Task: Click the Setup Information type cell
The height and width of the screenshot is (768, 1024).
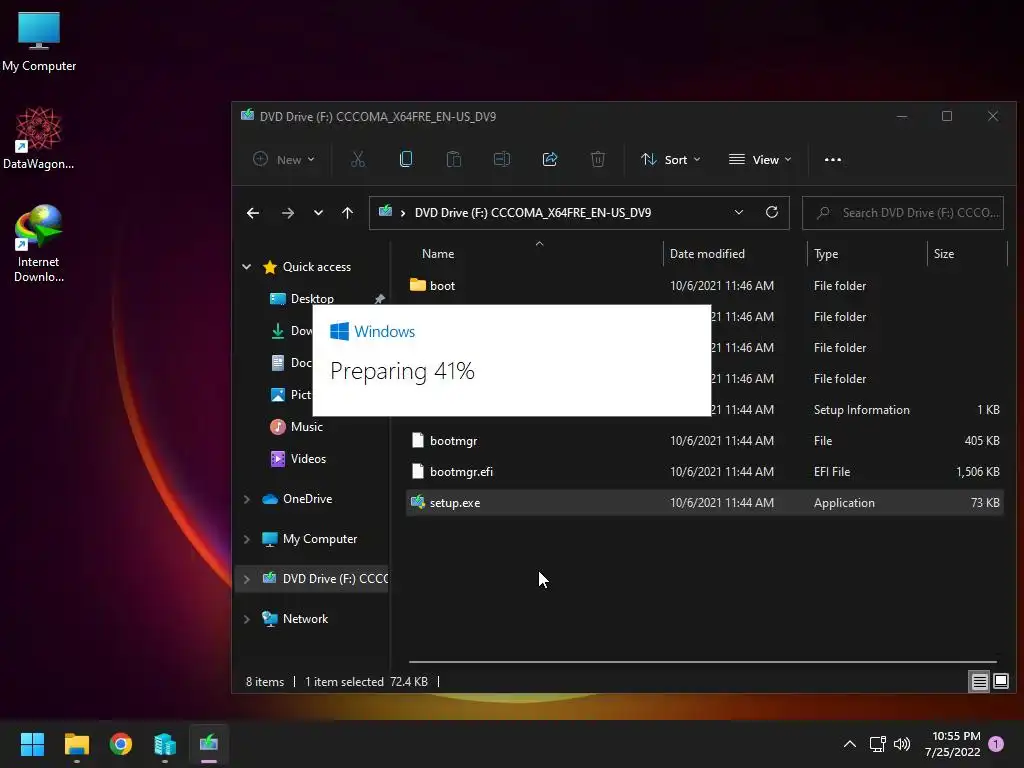Action: click(x=861, y=409)
